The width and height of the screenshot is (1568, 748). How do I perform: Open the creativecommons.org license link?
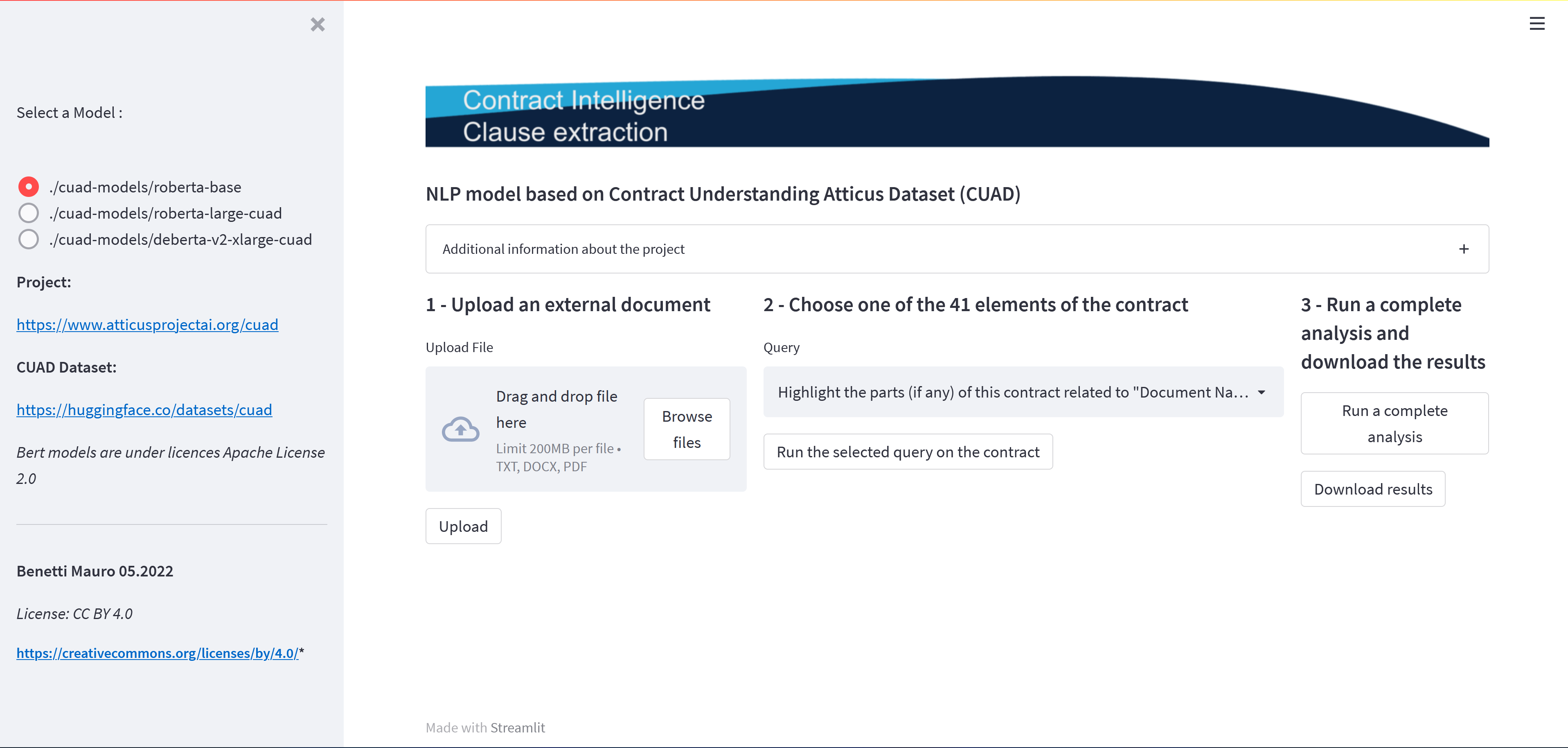tap(157, 653)
